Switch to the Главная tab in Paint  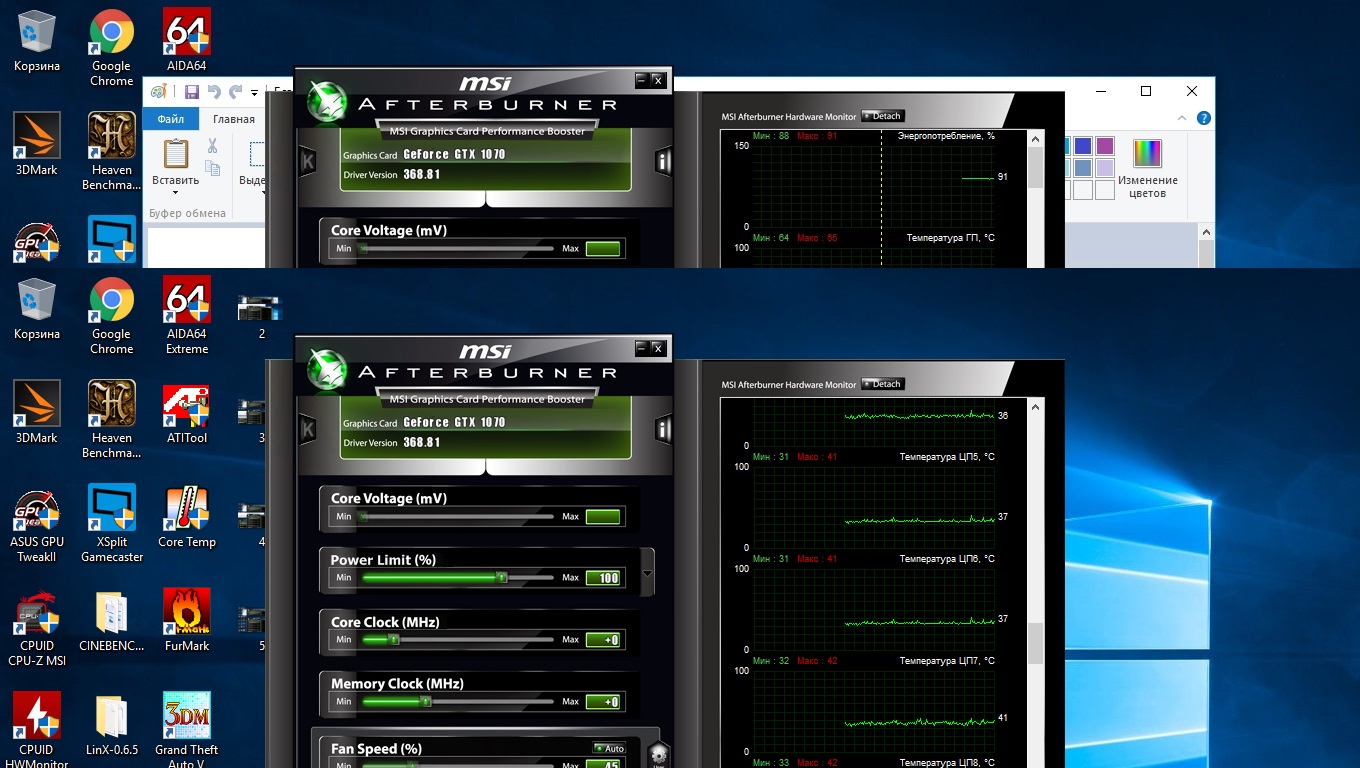click(x=233, y=119)
